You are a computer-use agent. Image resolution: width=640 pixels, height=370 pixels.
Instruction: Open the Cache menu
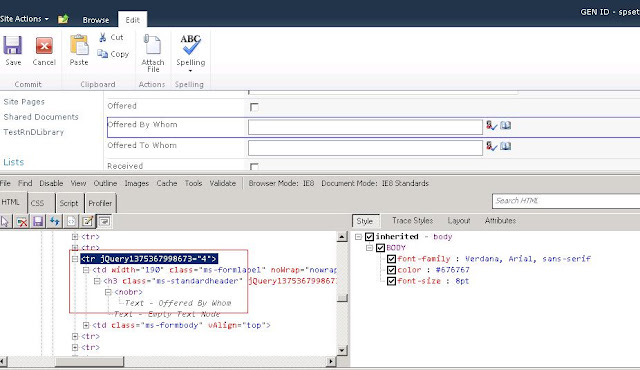[167, 183]
